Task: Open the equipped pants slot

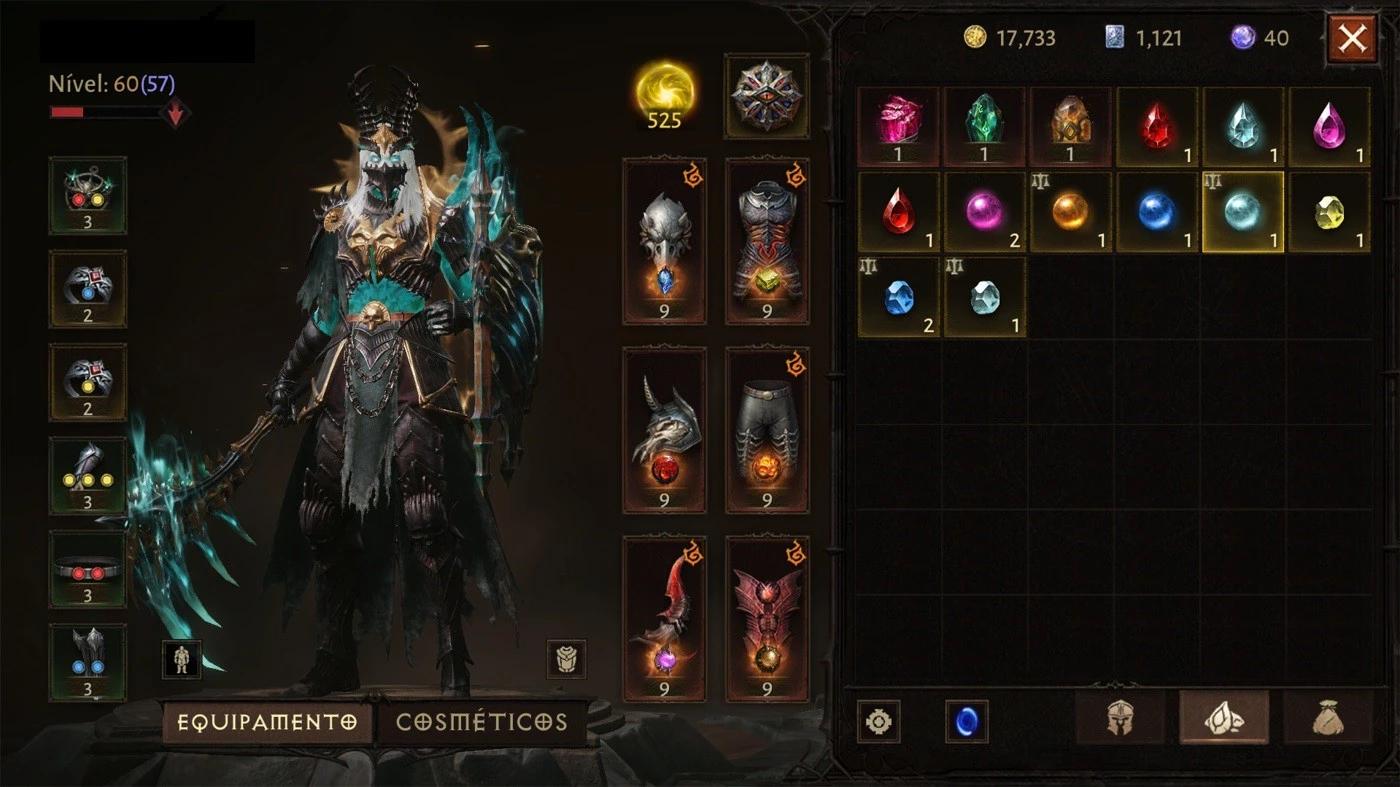Action: click(767, 430)
